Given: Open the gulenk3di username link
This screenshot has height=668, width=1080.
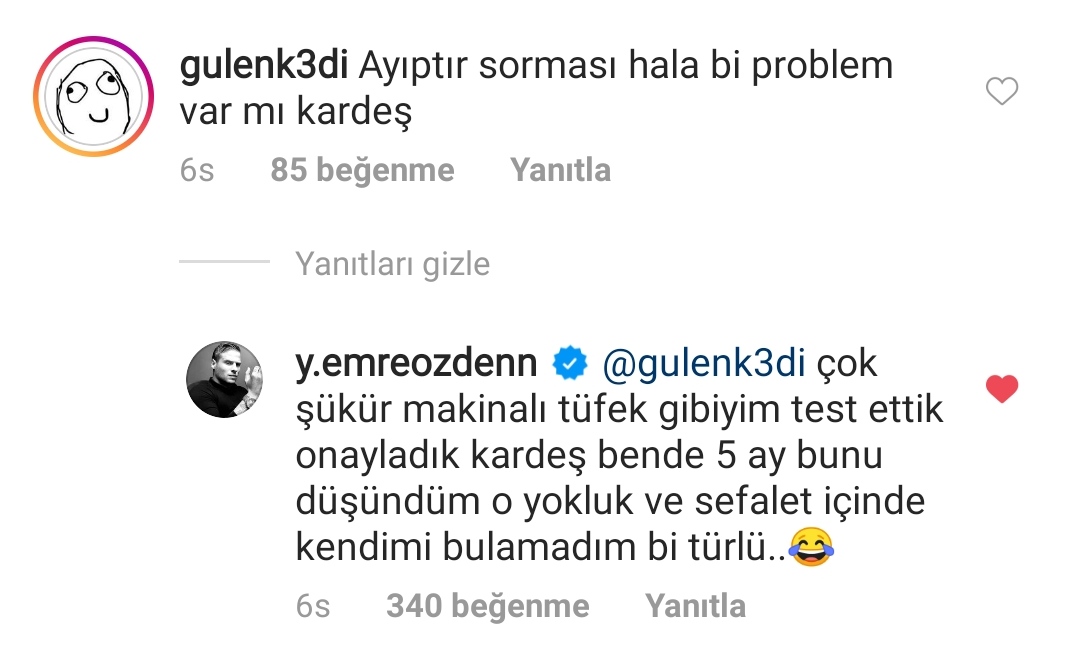Looking at the screenshot, I should [x=264, y=66].
